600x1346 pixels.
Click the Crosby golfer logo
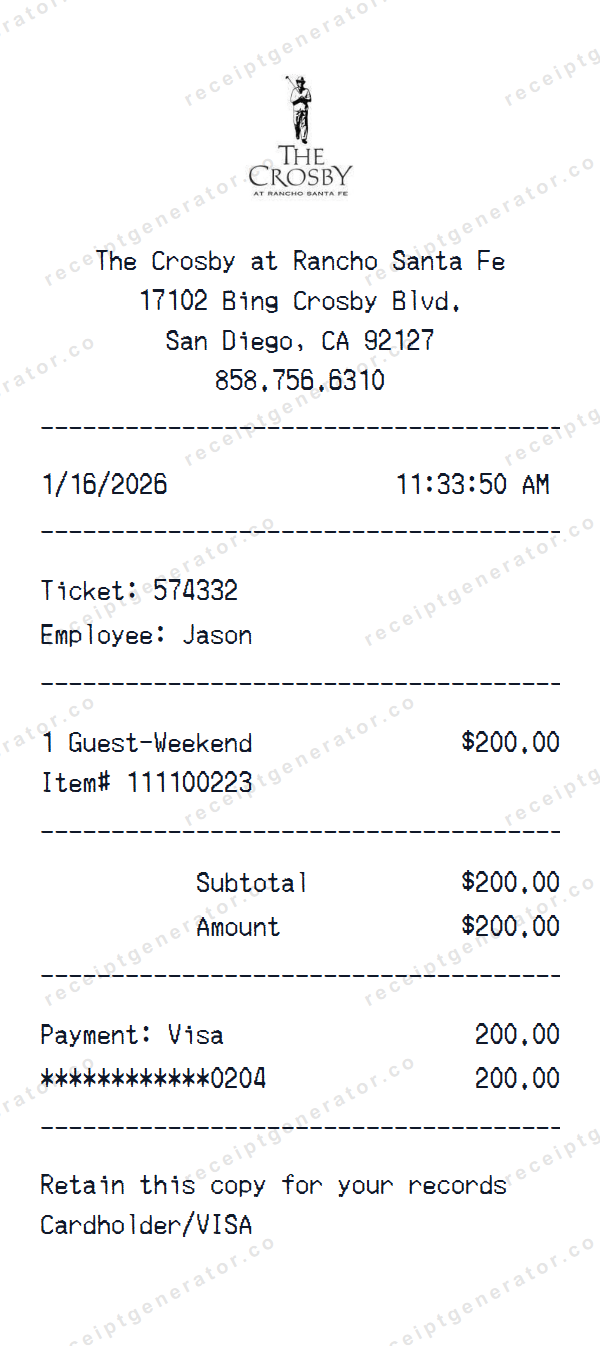click(x=300, y=135)
